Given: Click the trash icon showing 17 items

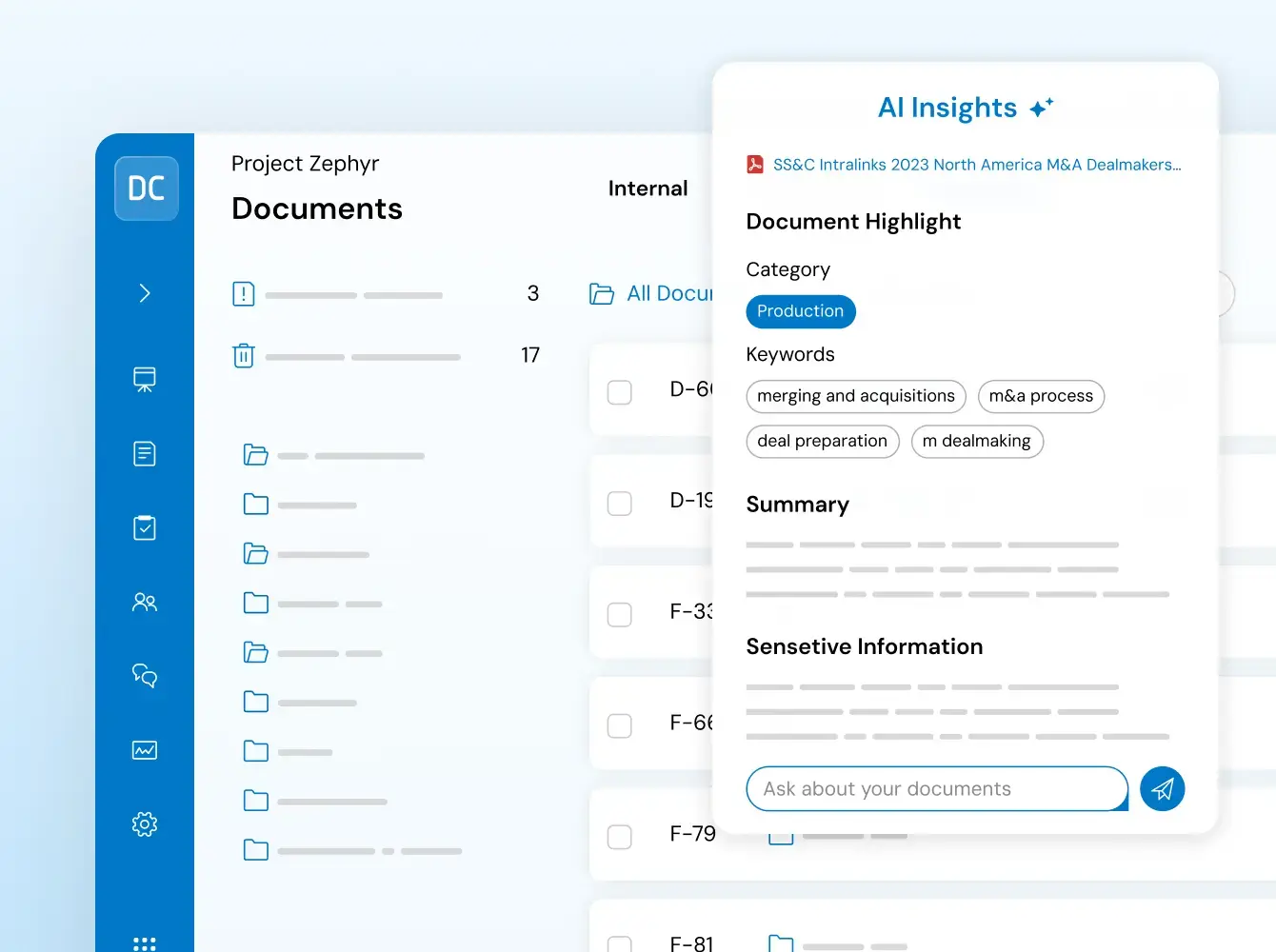Looking at the screenshot, I should coord(243,355).
